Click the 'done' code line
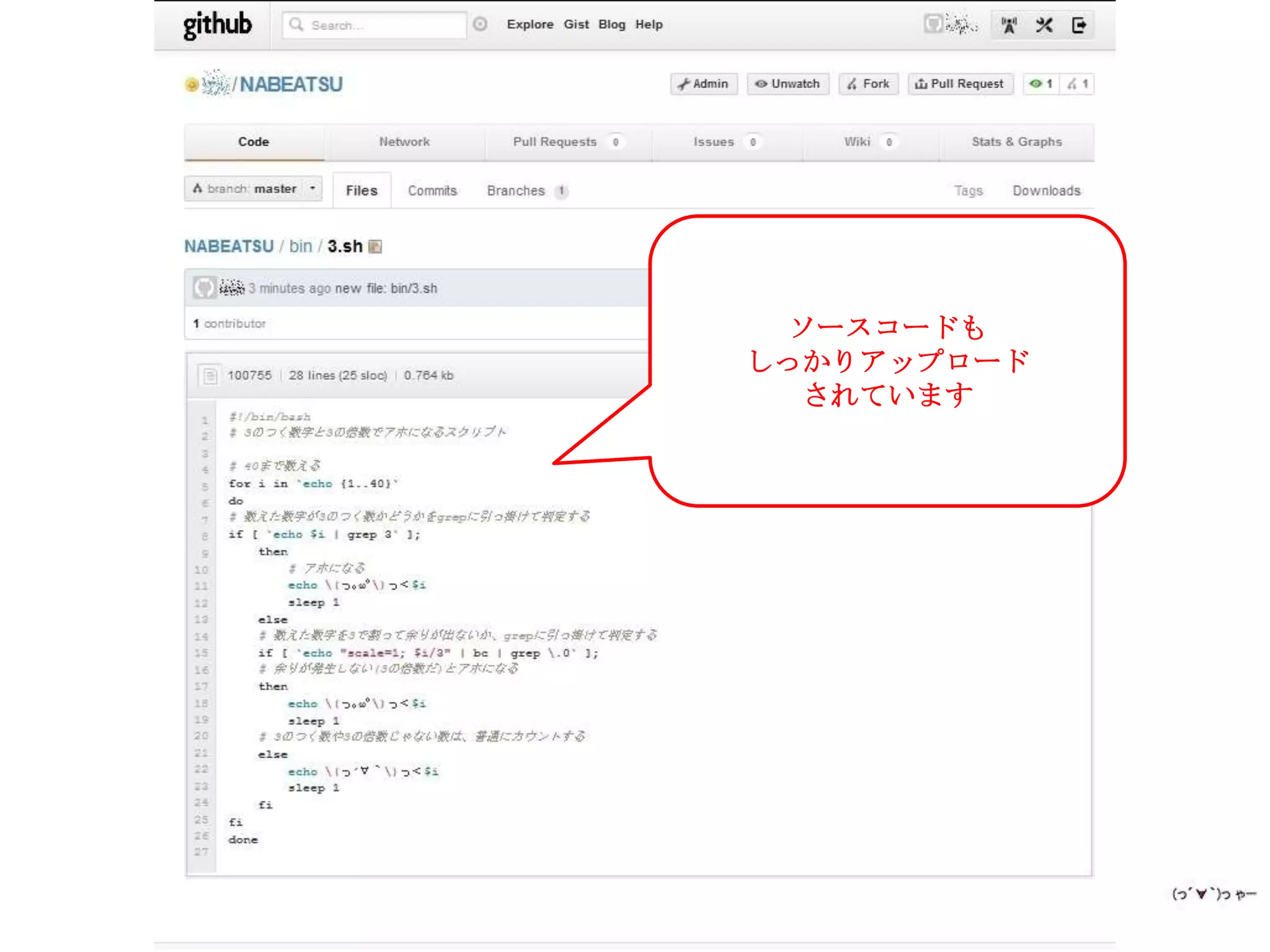Image resolution: width=1270 pixels, height=952 pixels. click(x=243, y=840)
